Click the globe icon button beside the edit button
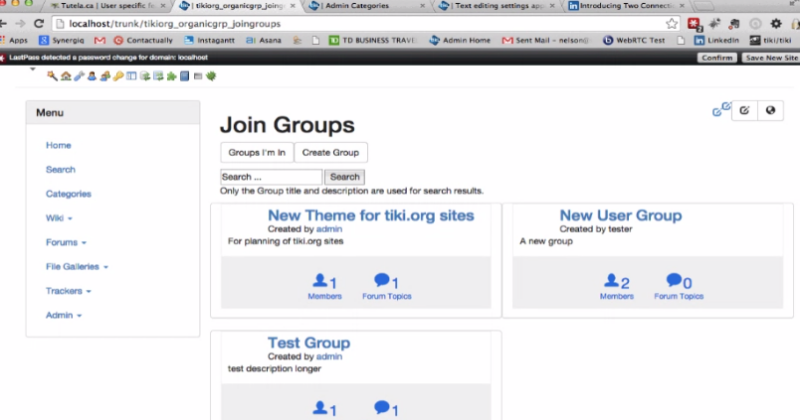 [x=770, y=110]
